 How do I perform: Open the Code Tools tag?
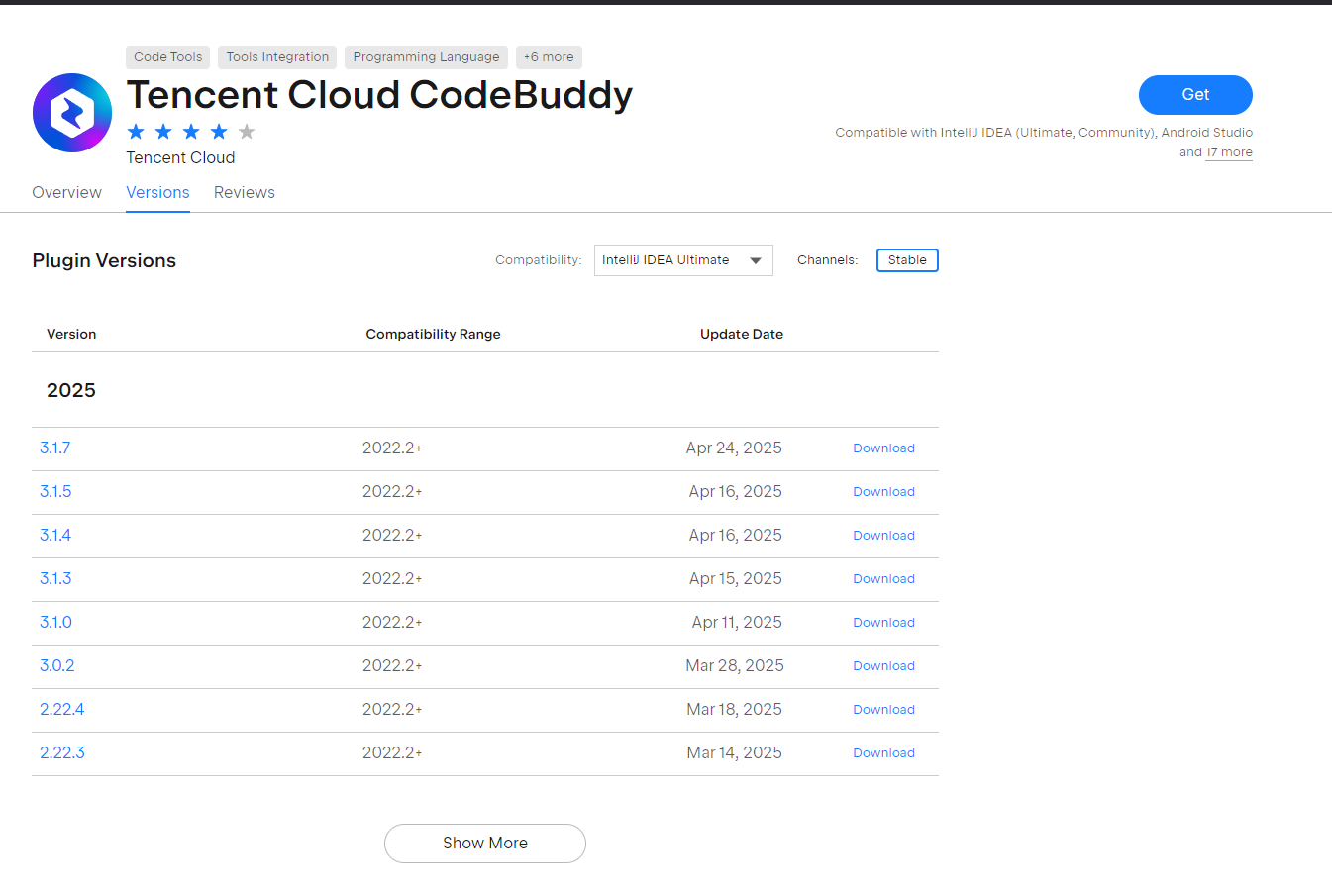pos(168,57)
